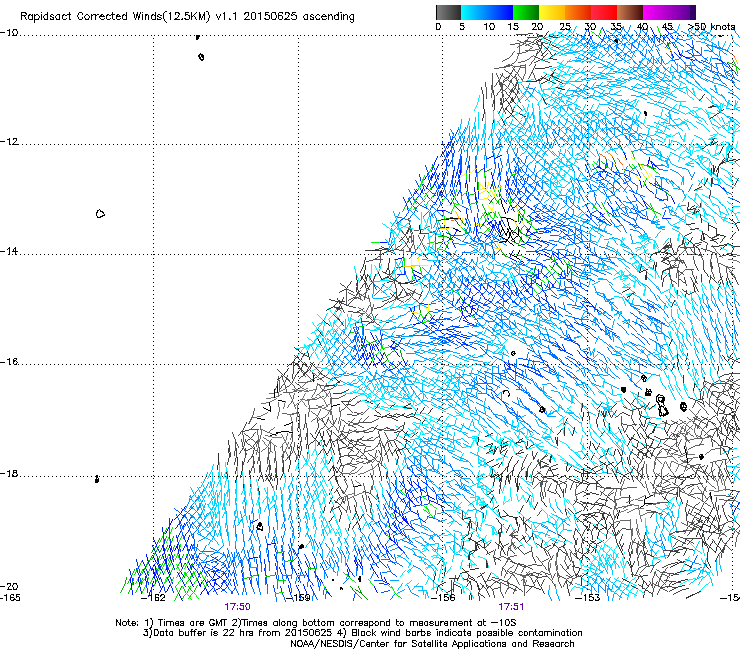This screenshot has height=650, width=740.
Task: Click the legend scale label '30'
Action: (590, 27)
